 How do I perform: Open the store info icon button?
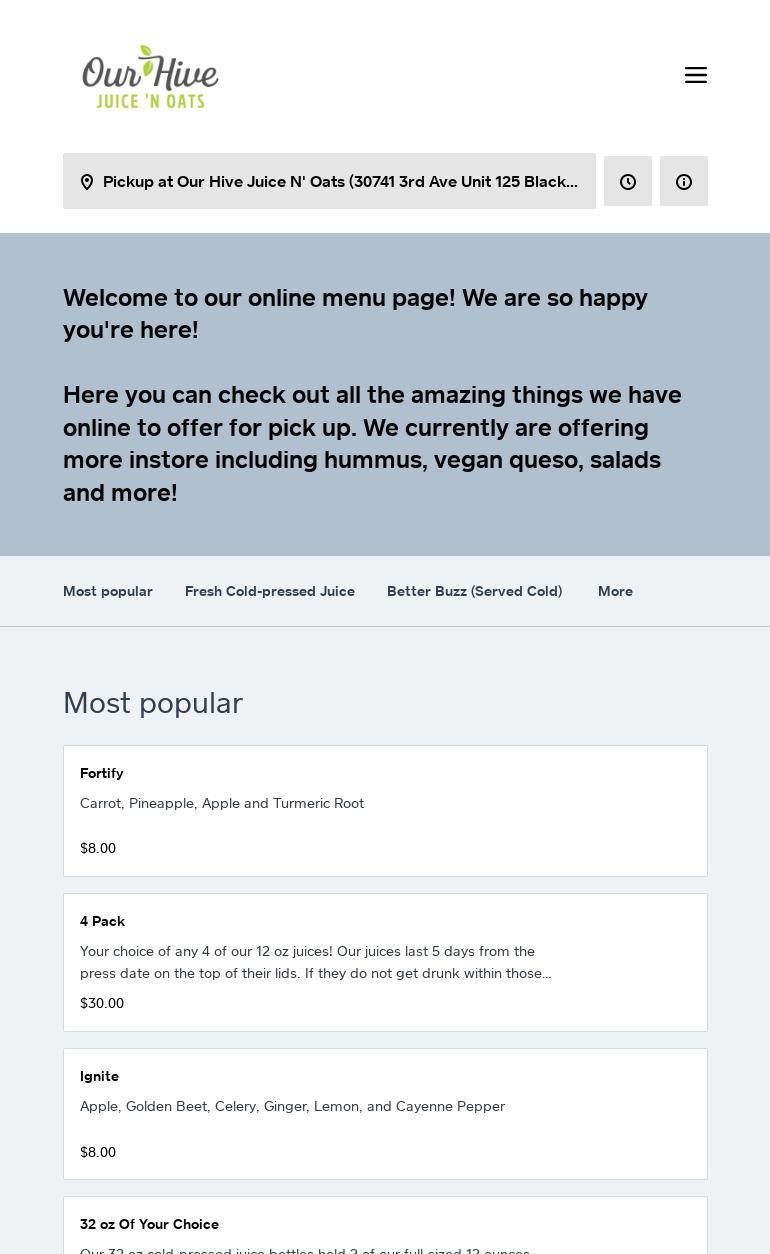(684, 182)
